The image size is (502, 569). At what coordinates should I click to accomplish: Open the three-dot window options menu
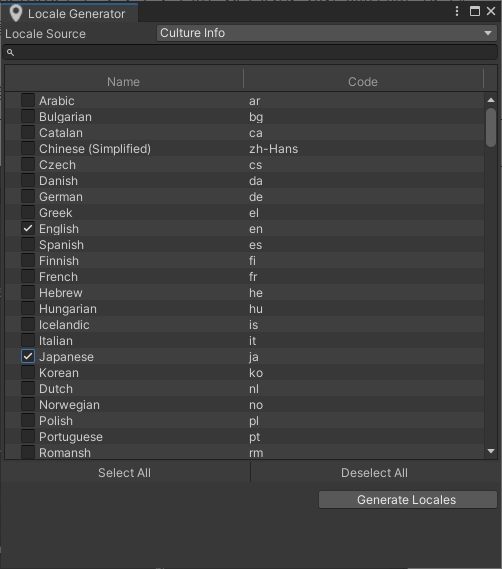tap(457, 11)
